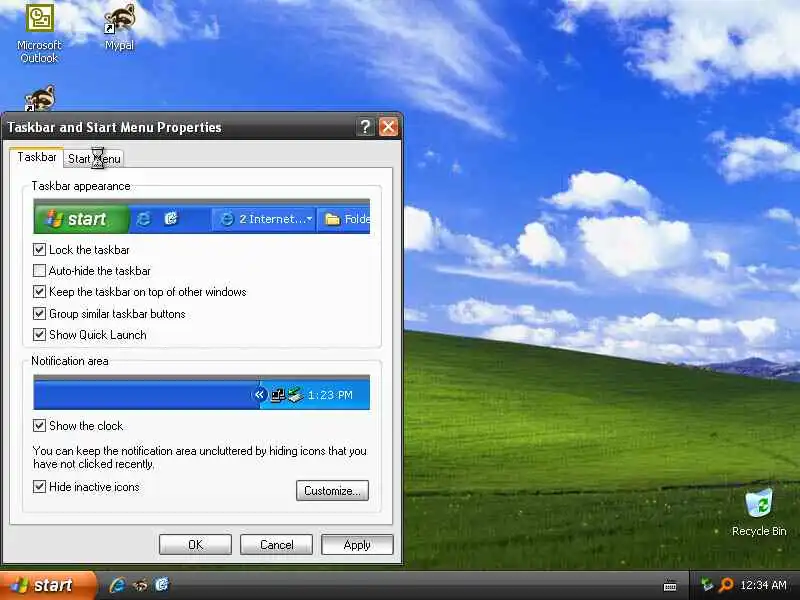800x600 pixels.
Task: Launch the third Quick Launch icon
Action: pyautogui.click(x=162, y=585)
